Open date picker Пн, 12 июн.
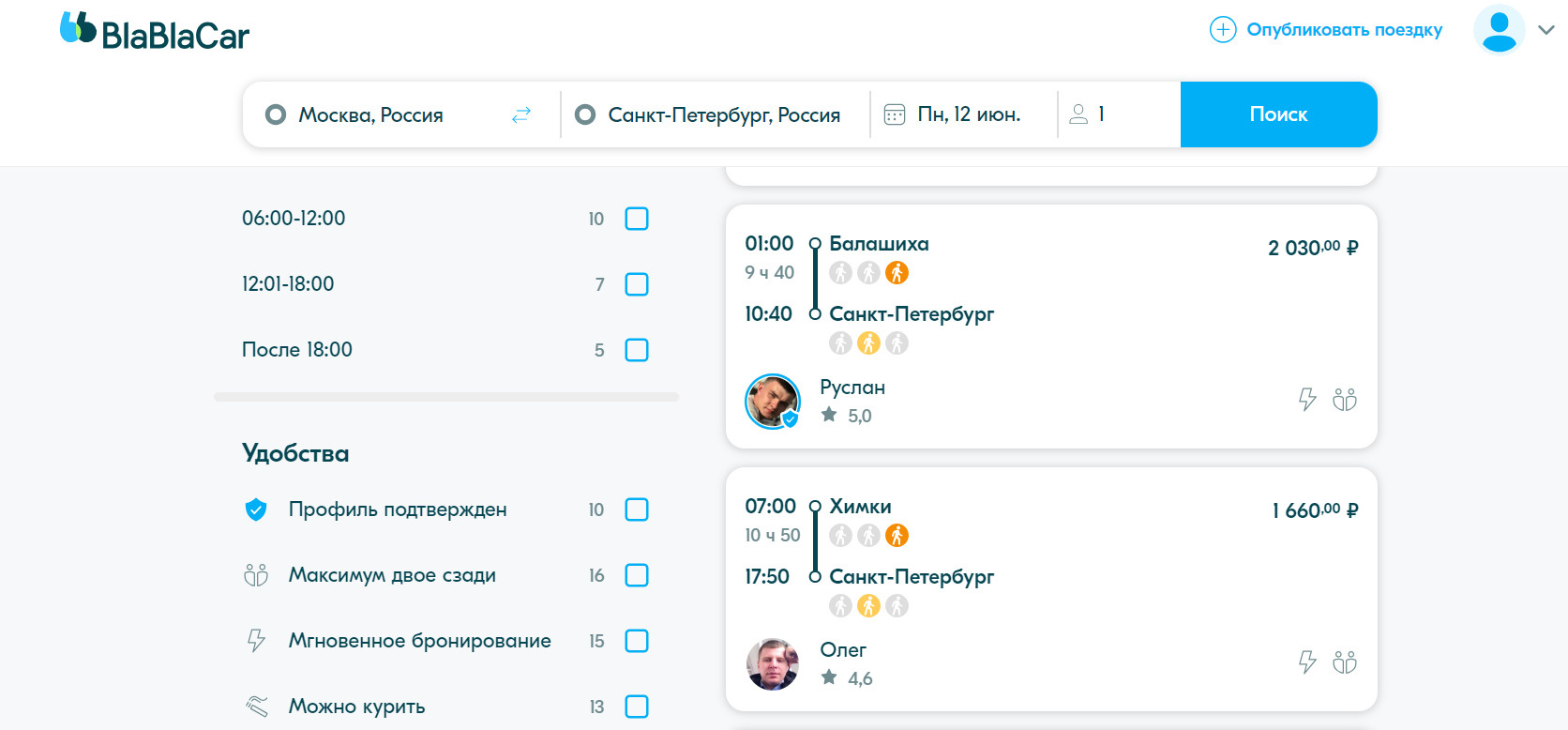The height and width of the screenshot is (730, 1568). click(964, 114)
